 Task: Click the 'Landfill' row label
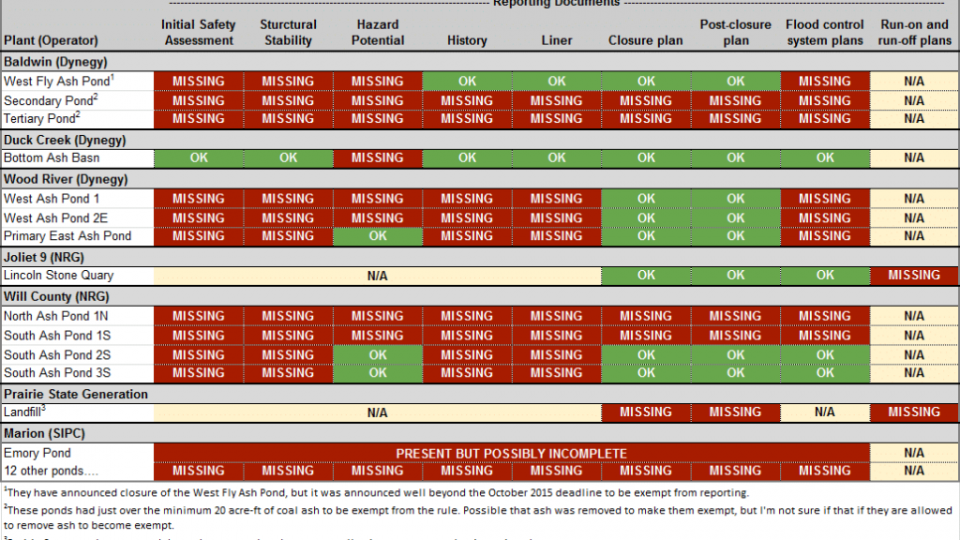24,412
